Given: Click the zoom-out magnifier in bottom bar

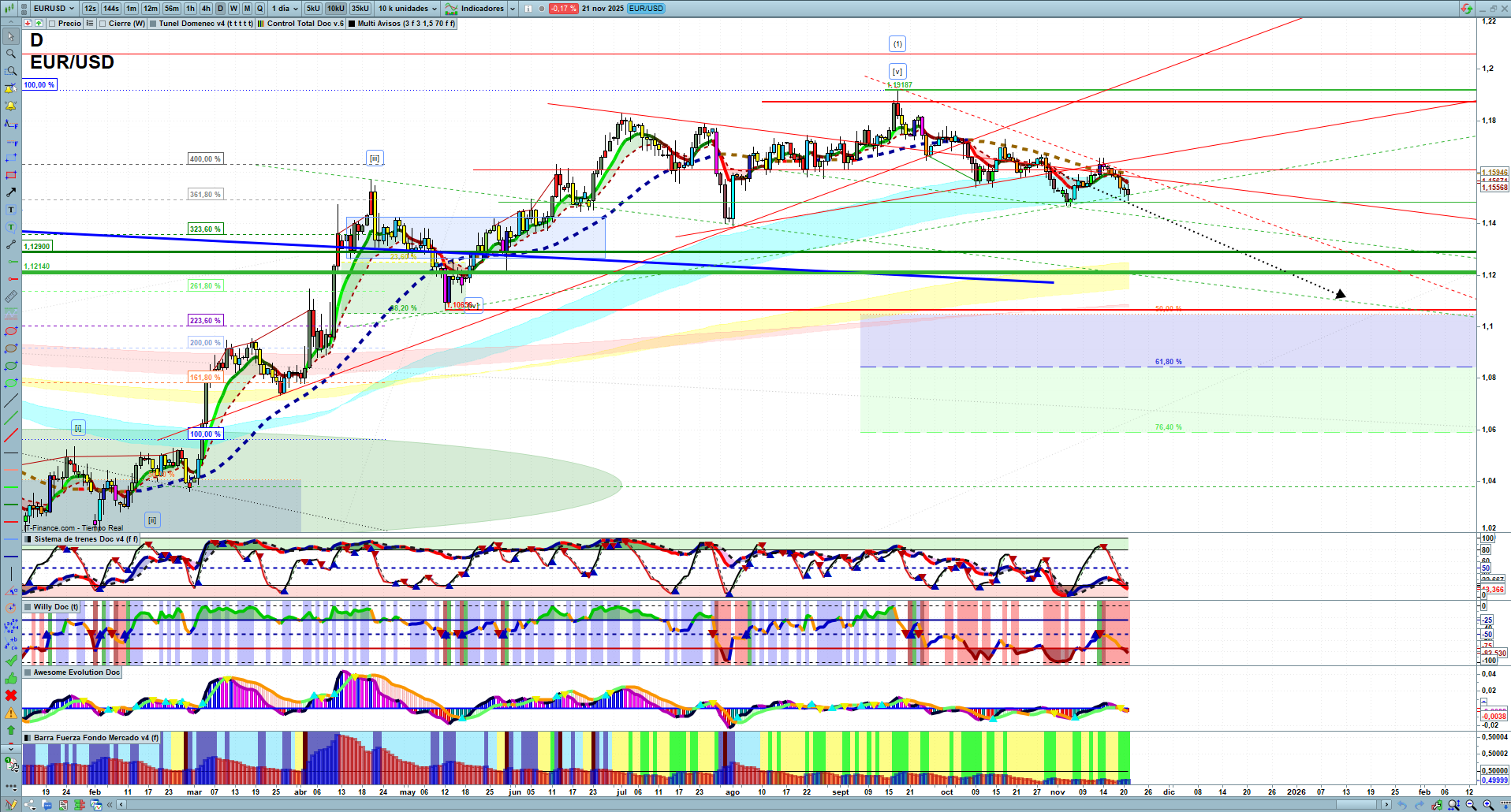Looking at the screenshot, I should click(x=1471, y=805).
